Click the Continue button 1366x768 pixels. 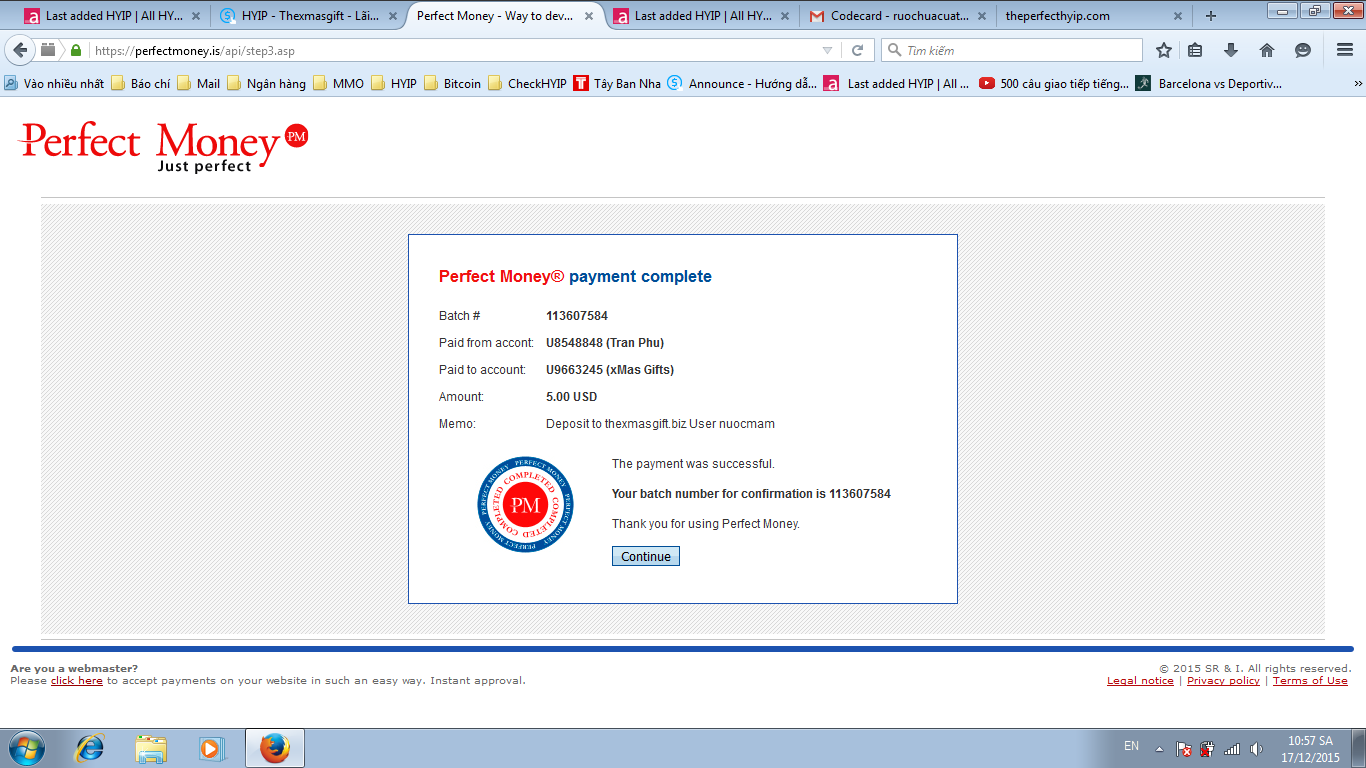pos(646,556)
